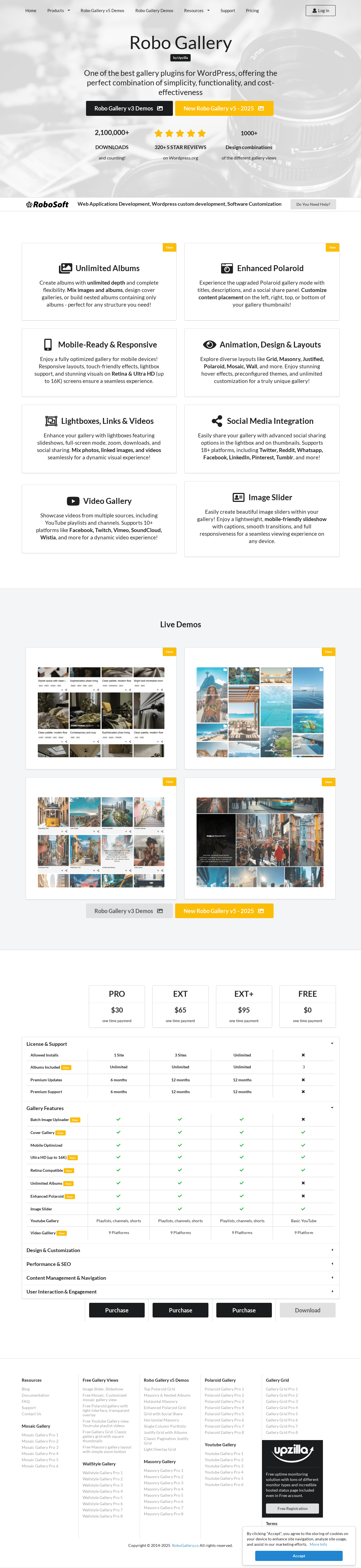Accept the cookie consent

(x=299, y=1556)
